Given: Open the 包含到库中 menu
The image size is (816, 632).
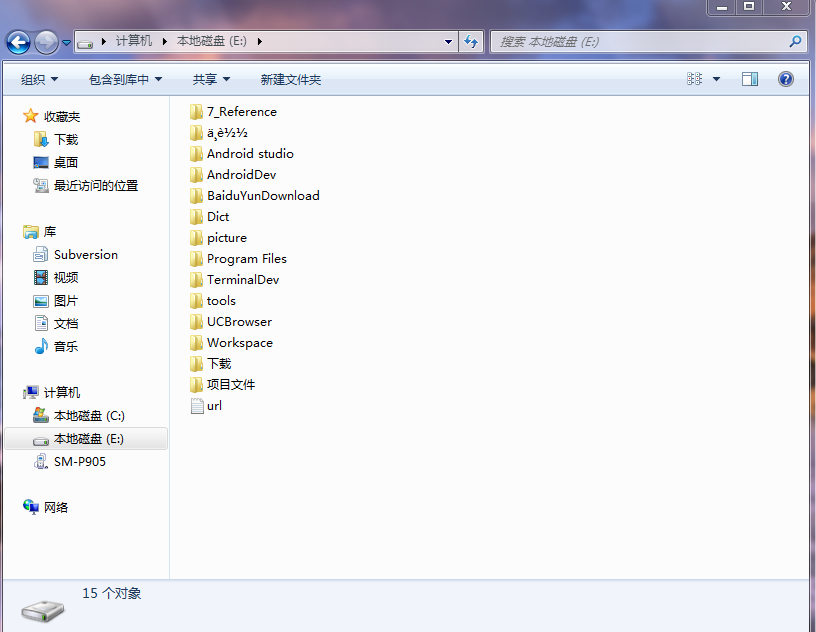Looking at the screenshot, I should click(x=125, y=80).
